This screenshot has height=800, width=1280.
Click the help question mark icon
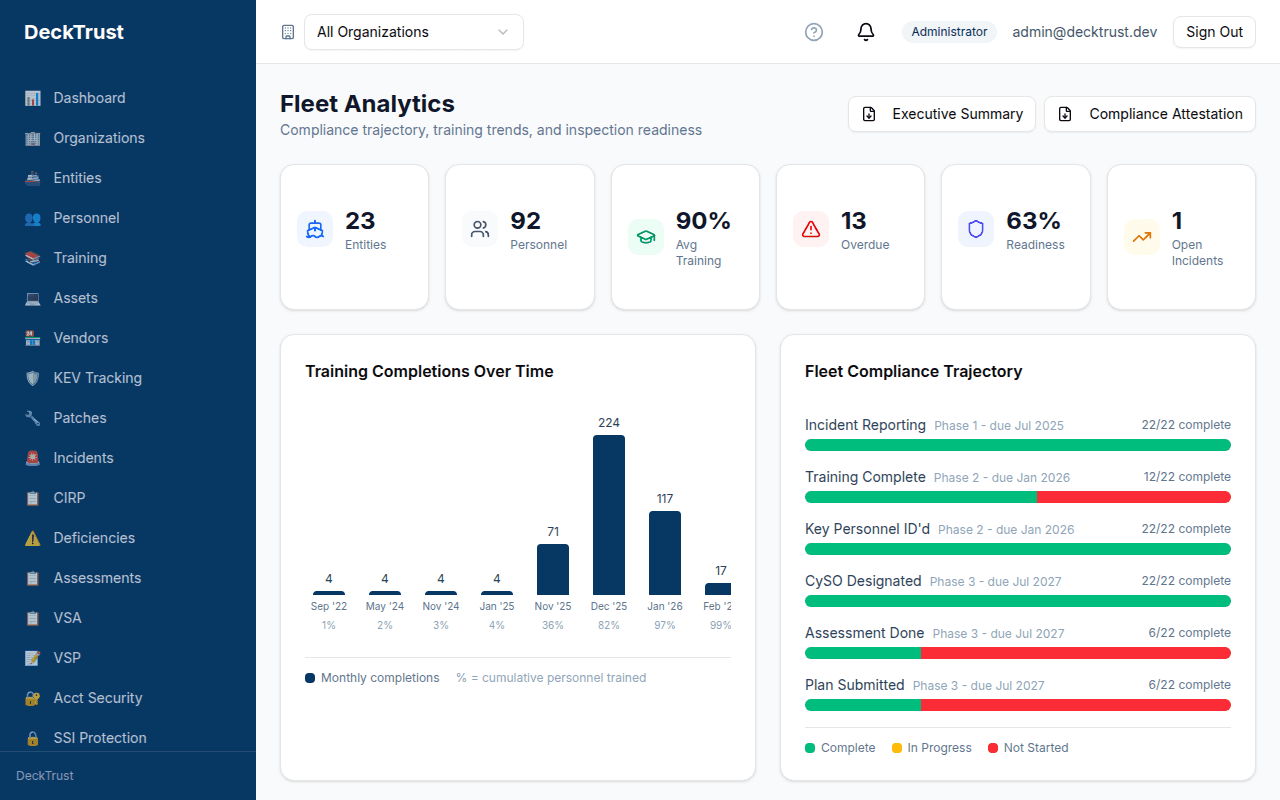point(813,31)
